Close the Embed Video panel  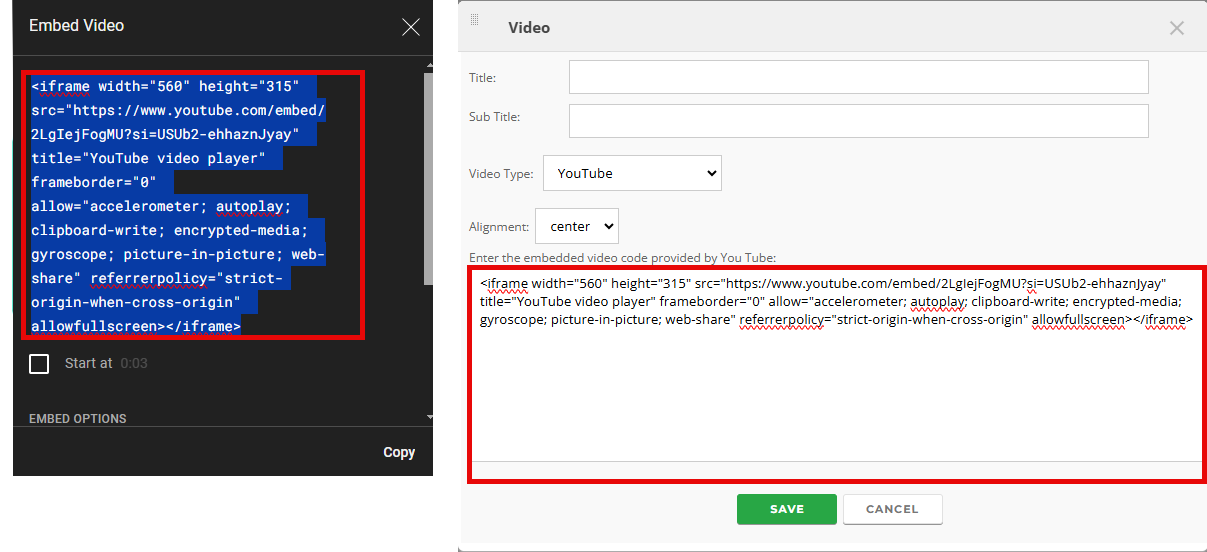point(411,27)
